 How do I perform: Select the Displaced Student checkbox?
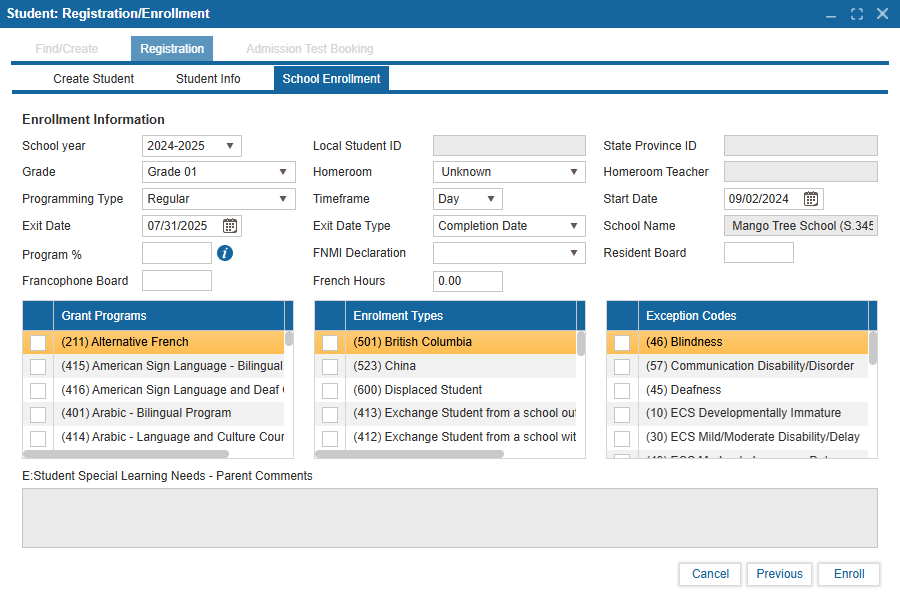tap(330, 390)
